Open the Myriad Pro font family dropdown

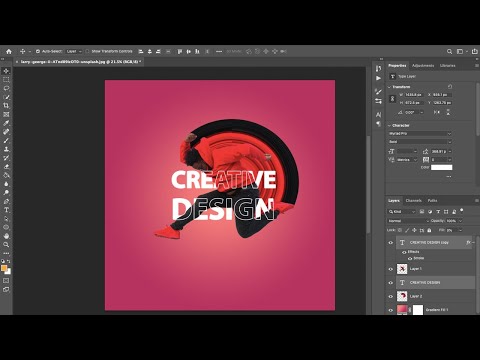[420, 134]
